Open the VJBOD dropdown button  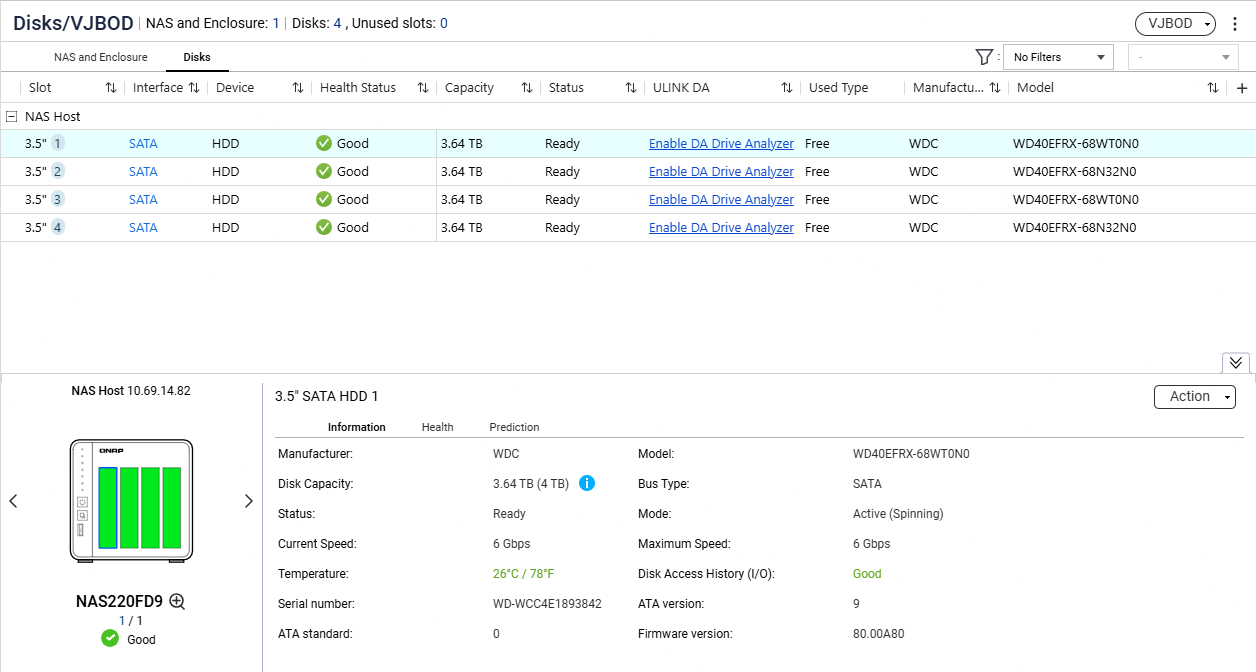pyautogui.click(x=1175, y=24)
